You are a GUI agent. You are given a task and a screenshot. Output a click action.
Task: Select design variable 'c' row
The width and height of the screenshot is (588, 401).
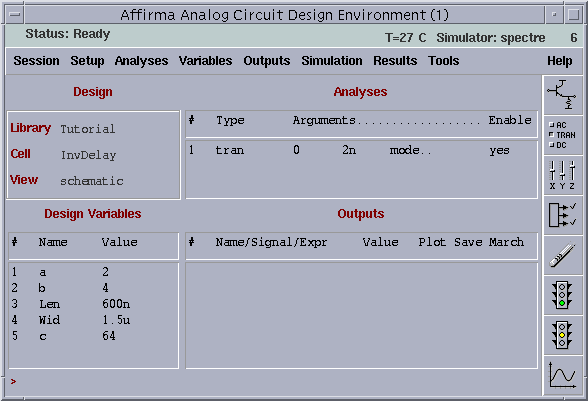tap(93, 336)
